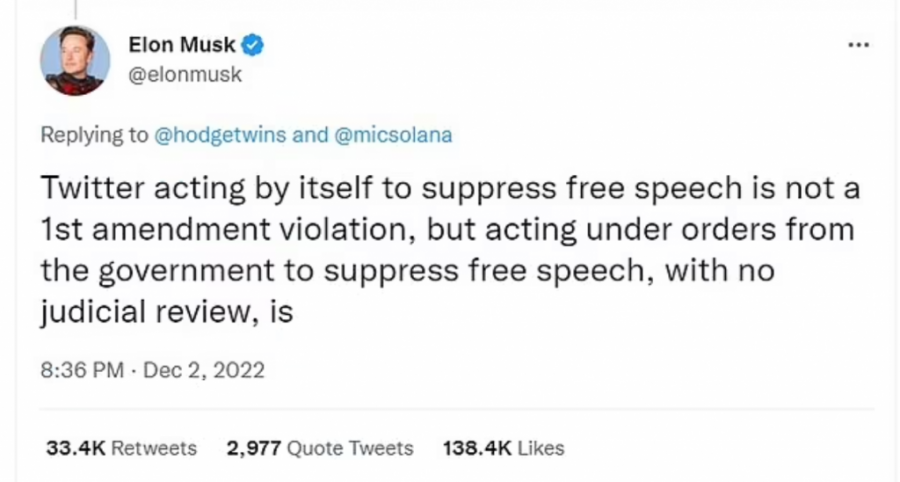900x482 pixels.
Task: Click the blue verified badge
Action: tap(255, 45)
